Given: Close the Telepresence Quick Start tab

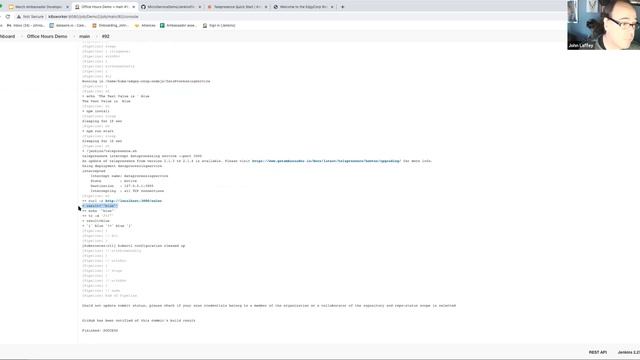Looking at the screenshot, I should click(x=266, y=7).
